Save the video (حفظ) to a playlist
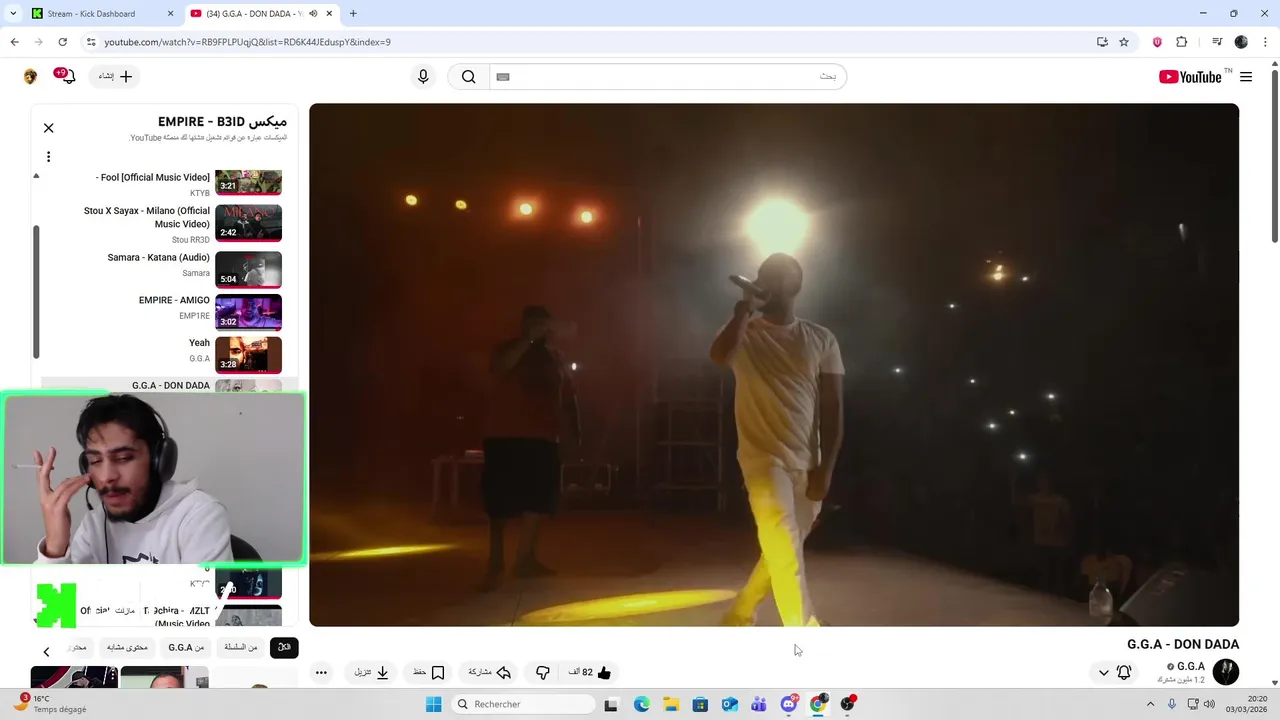Image resolution: width=1280 pixels, height=720 pixels. (429, 672)
